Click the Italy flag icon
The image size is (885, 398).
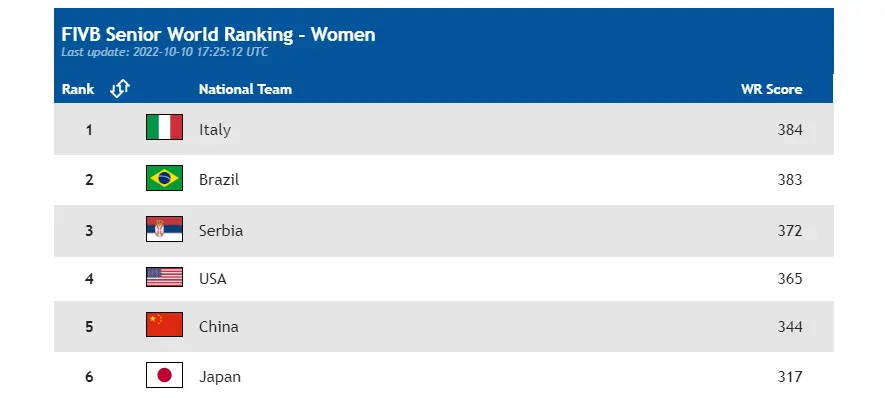click(x=164, y=127)
